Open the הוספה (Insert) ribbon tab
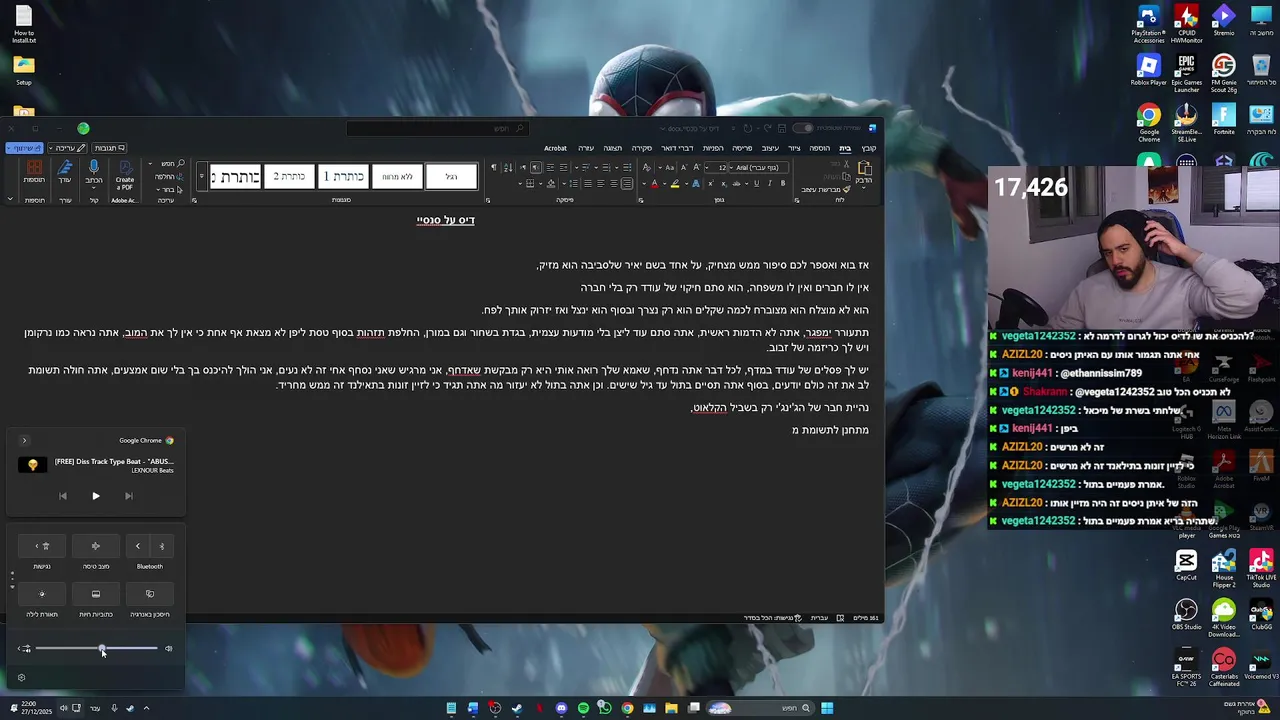 coord(819,148)
